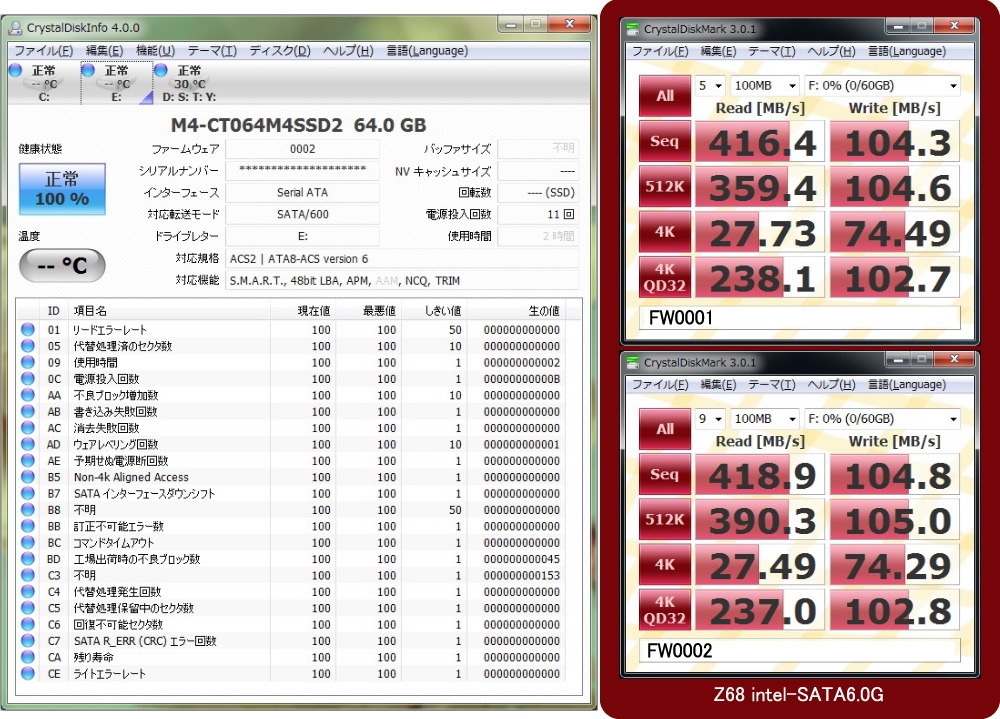Image resolution: width=1000 pixels, height=719 pixels.
Task: Select drive C: status orb in disk bar
Action: click(x=15, y=70)
